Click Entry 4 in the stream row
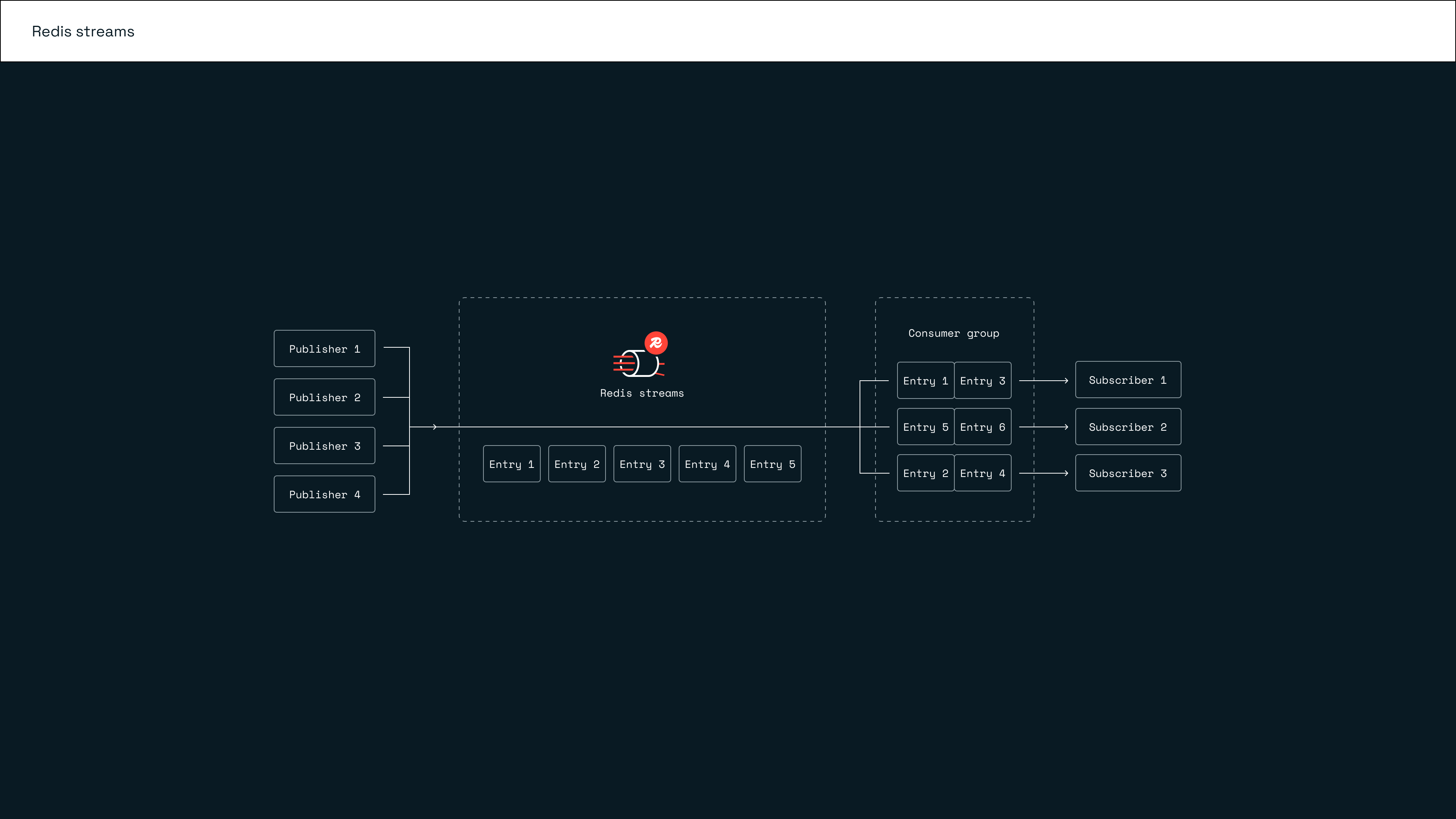This screenshot has height=819, width=1456. 707,464
